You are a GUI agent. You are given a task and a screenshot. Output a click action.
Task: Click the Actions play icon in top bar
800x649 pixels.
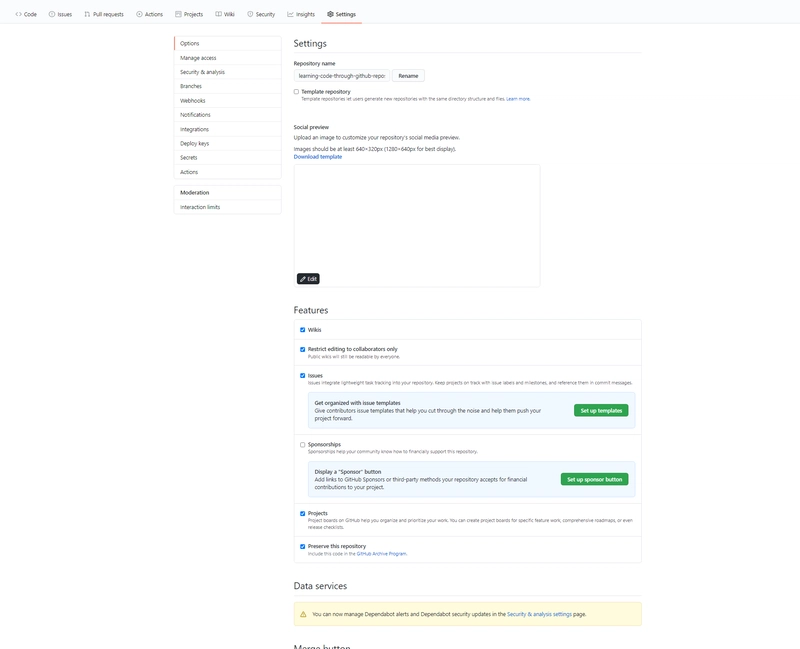139,14
